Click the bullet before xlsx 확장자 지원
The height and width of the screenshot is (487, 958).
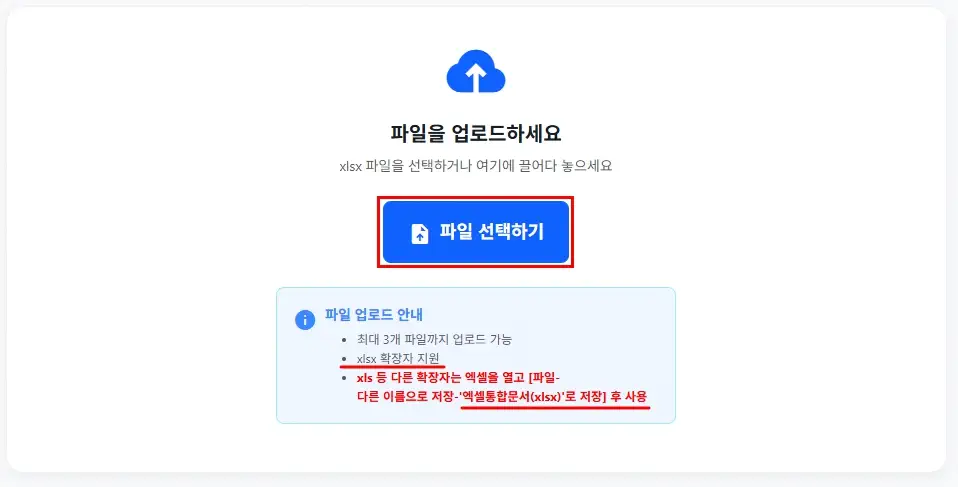tap(344, 359)
